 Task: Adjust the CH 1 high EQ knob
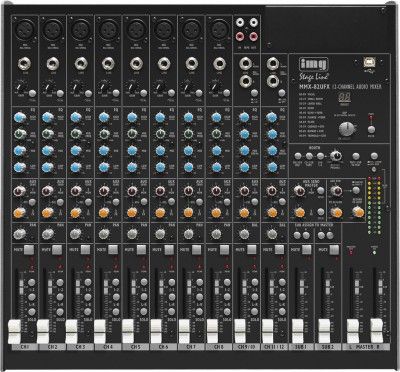pos(20,117)
